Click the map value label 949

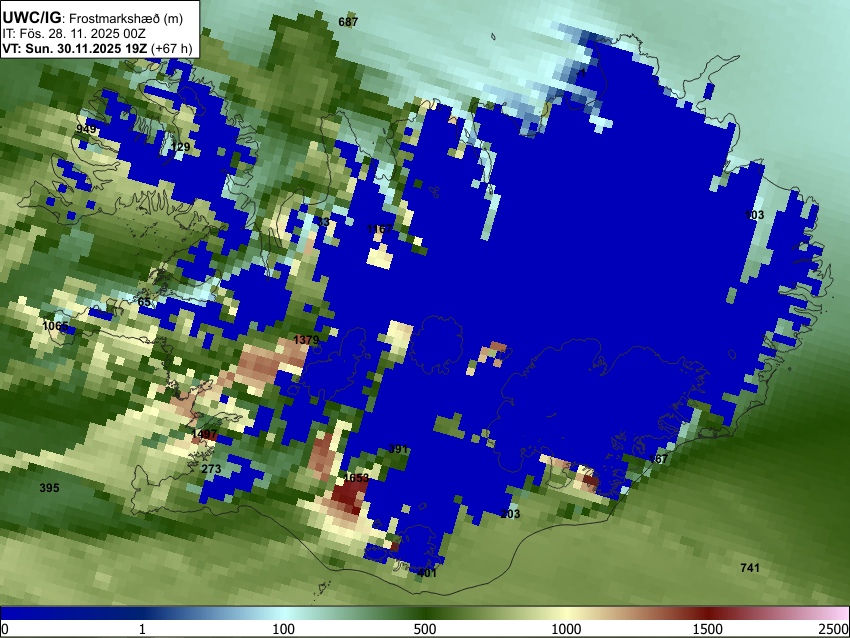click(86, 129)
